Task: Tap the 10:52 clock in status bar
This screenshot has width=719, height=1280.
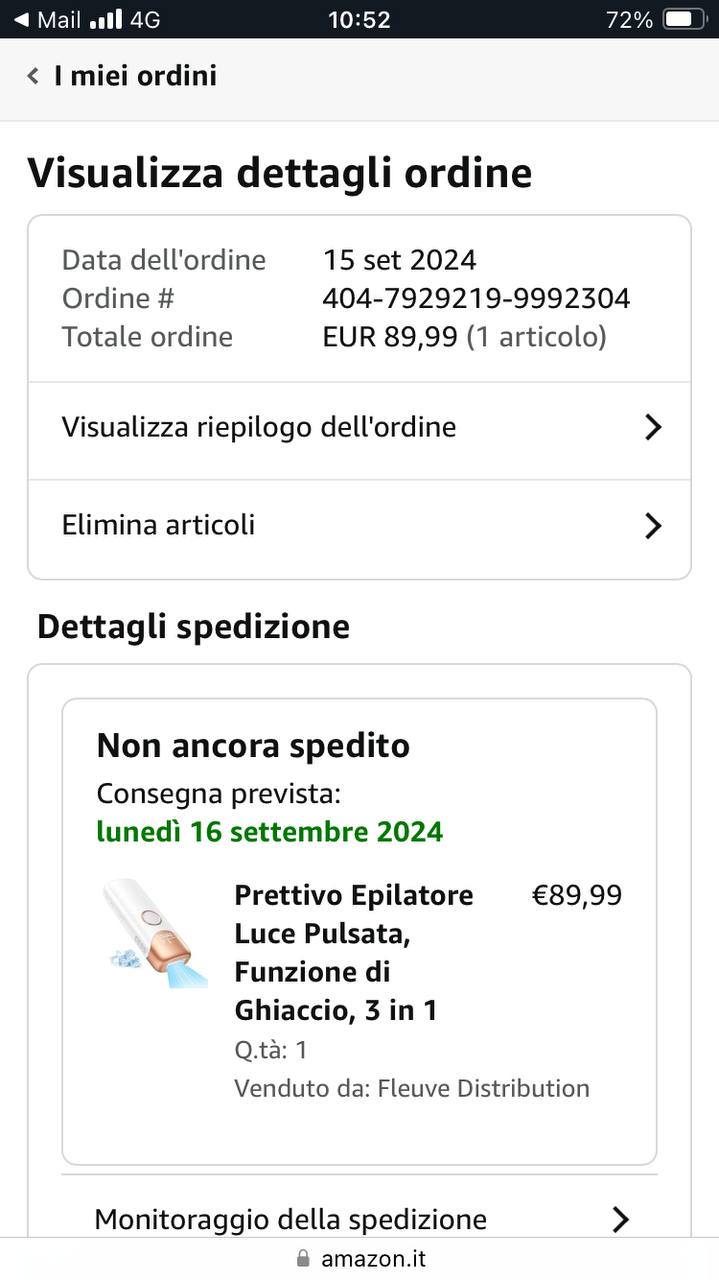Action: pos(359,19)
